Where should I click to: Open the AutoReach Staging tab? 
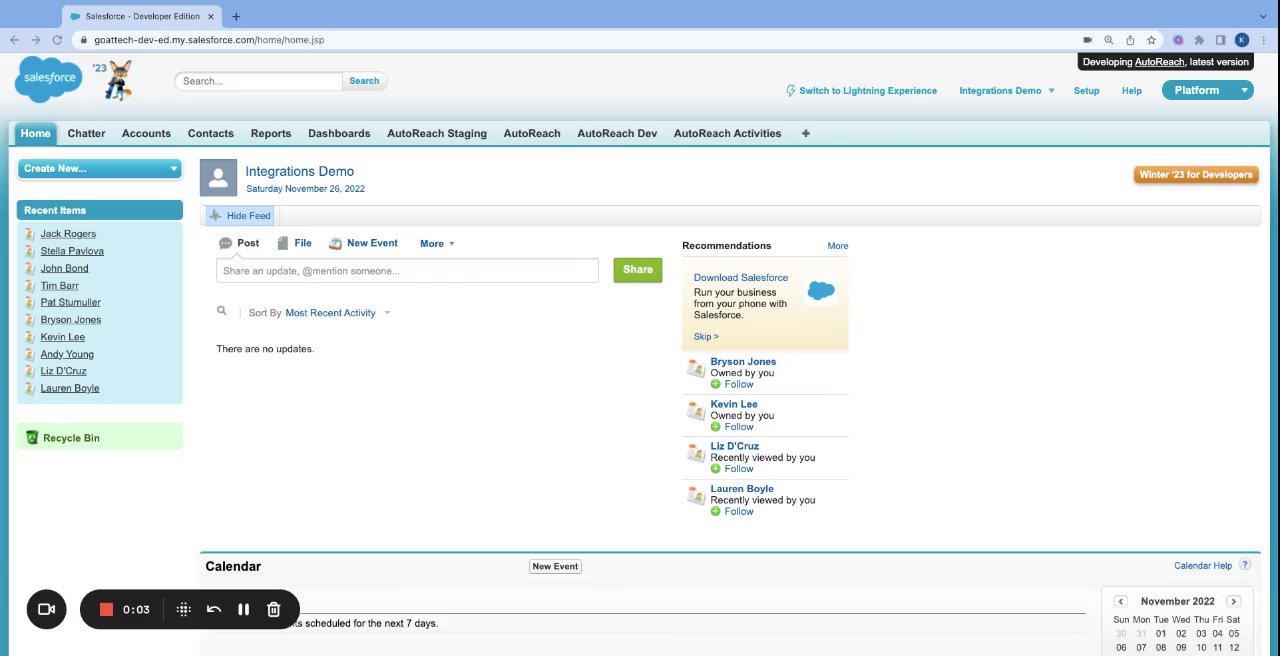(x=437, y=133)
